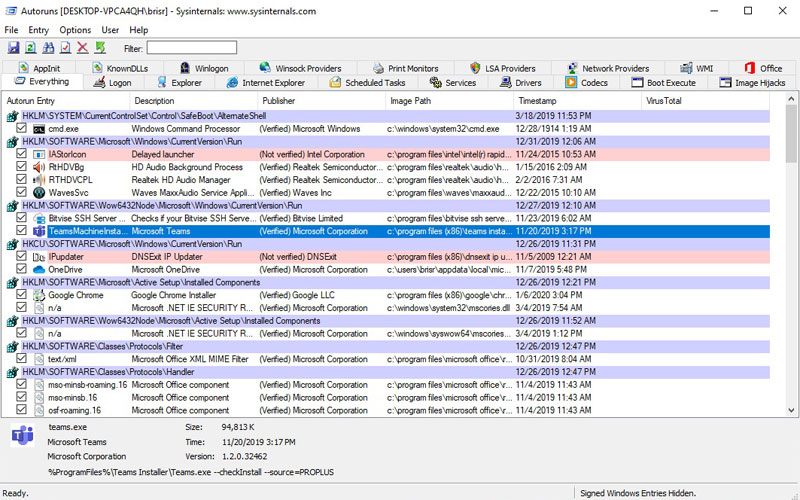Click the osf-roaming.16 file icon
Screen dimensions: 800x500
(x=39, y=410)
